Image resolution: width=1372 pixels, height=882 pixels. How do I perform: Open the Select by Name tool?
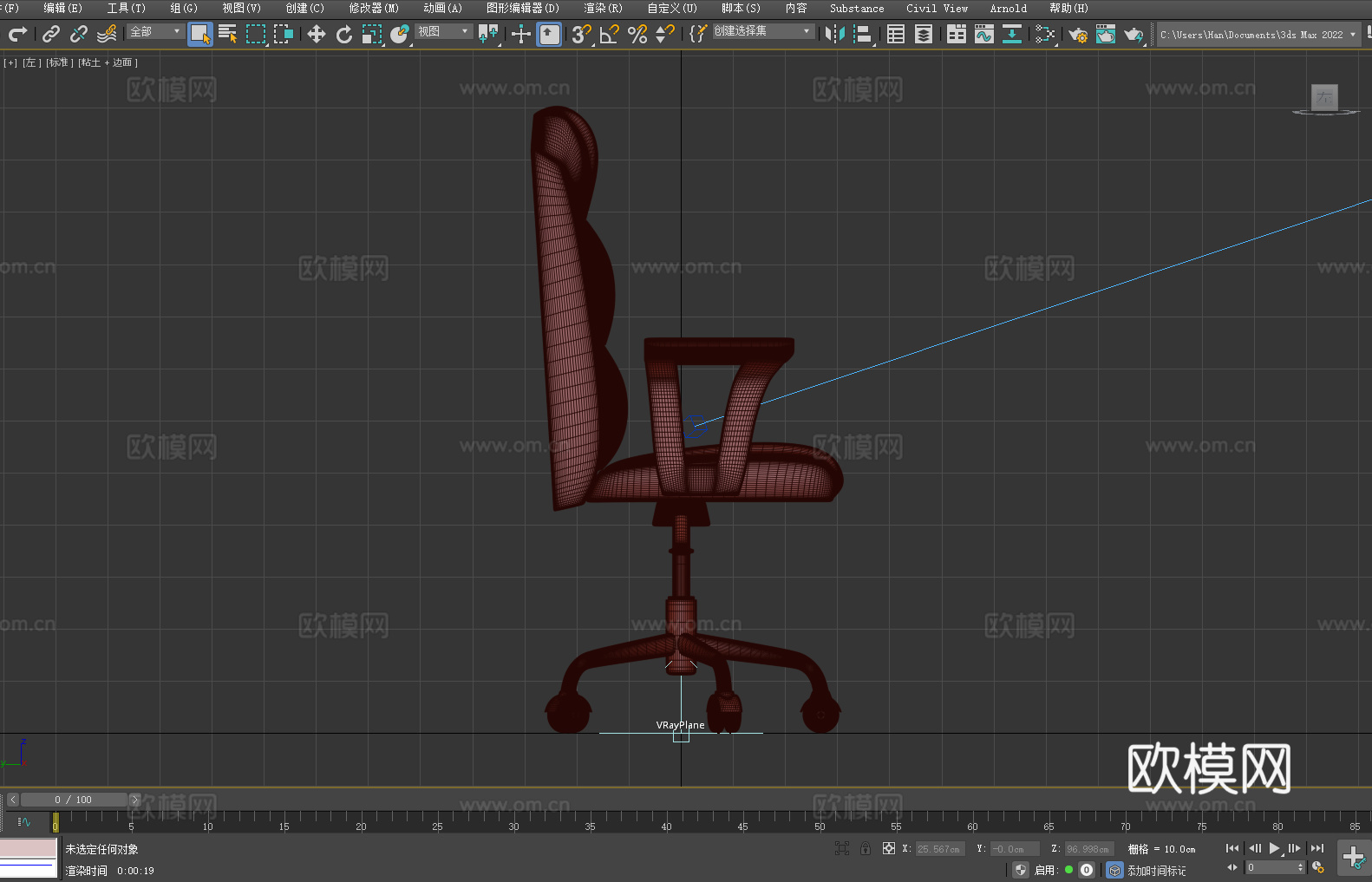click(228, 34)
